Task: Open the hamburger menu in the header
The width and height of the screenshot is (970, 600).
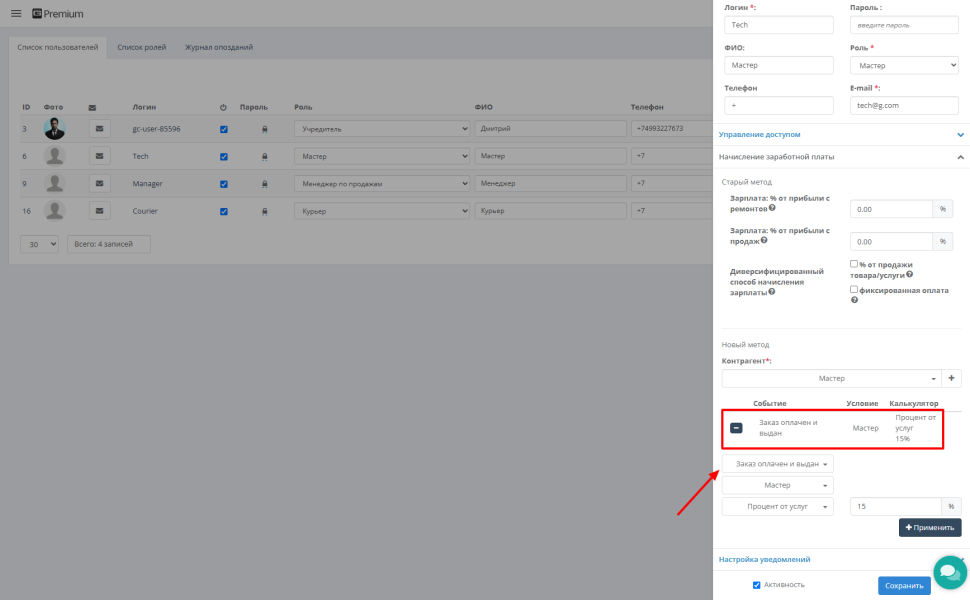Action: tap(15, 14)
